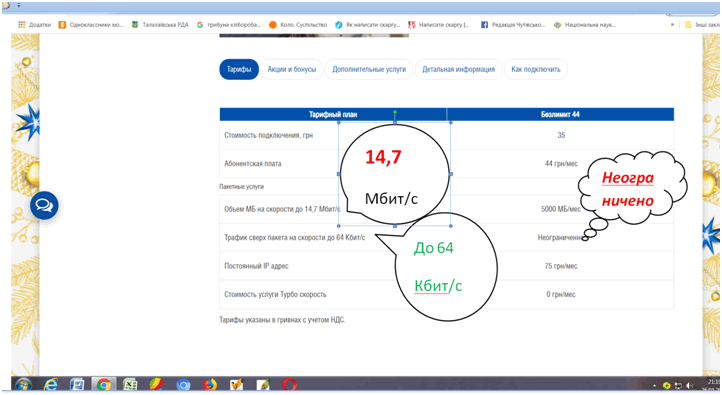
Task: Open the volume speaker tray icon
Action: click(689, 386)
